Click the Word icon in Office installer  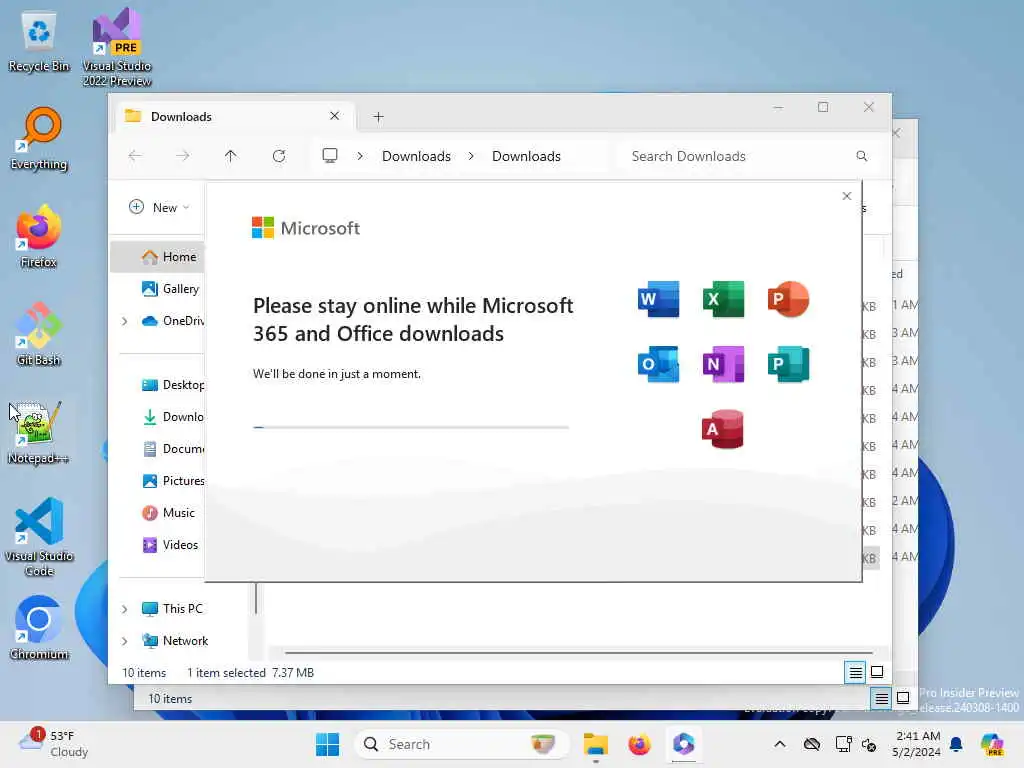(658, 299)
